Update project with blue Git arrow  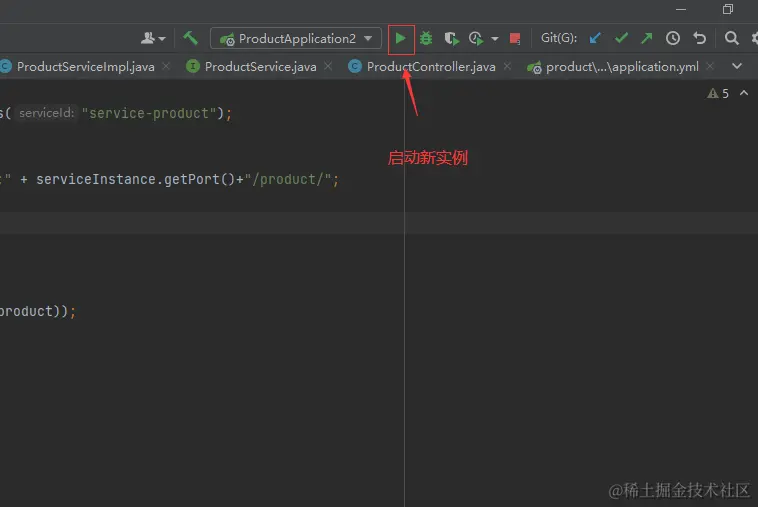coord(595,38)
